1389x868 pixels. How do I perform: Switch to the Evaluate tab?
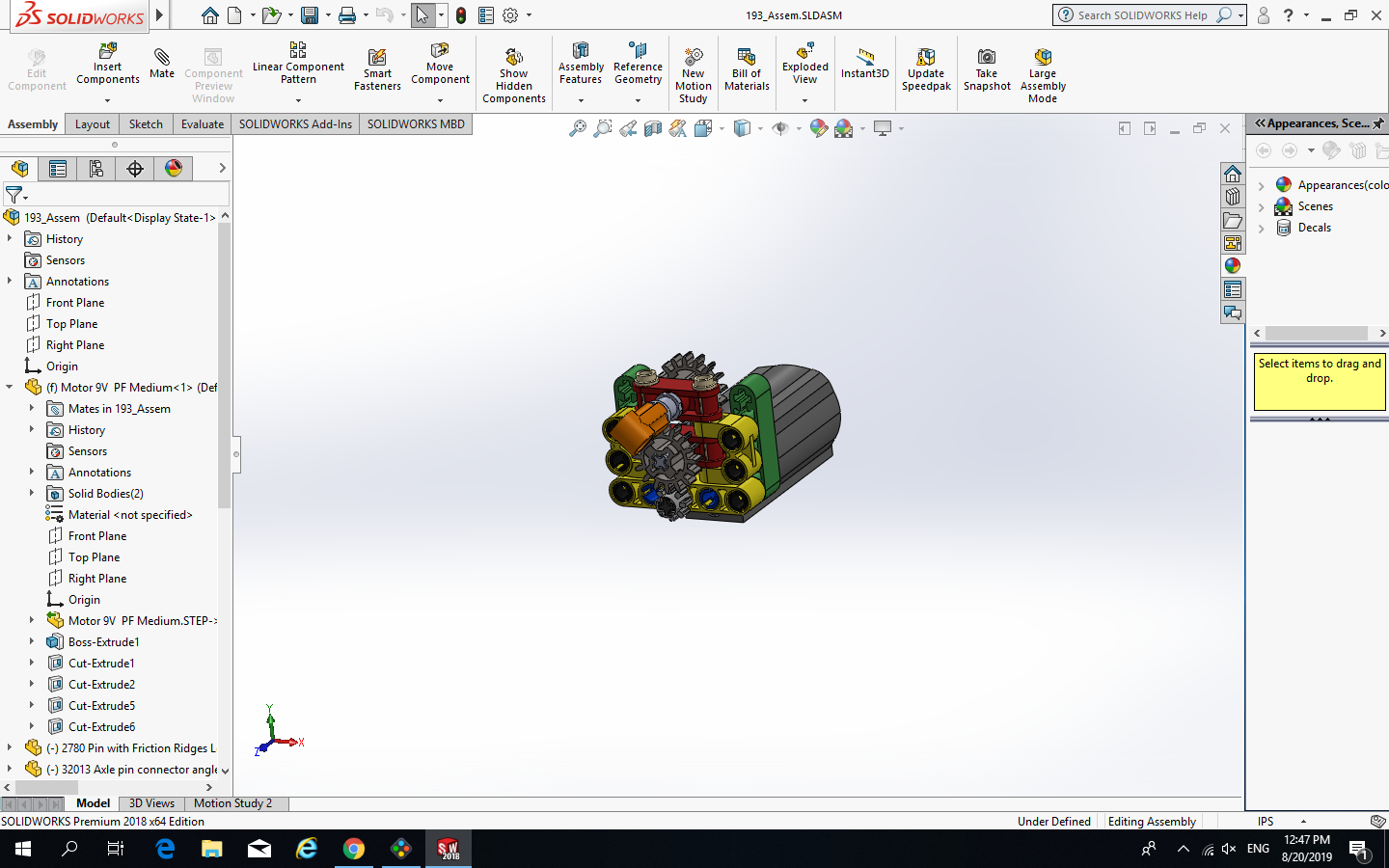[203, 124]
